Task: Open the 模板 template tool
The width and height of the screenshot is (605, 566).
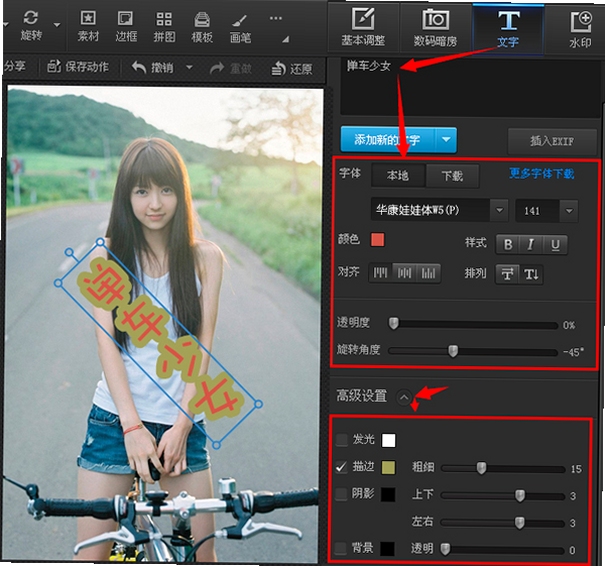Action: point(202,27)
